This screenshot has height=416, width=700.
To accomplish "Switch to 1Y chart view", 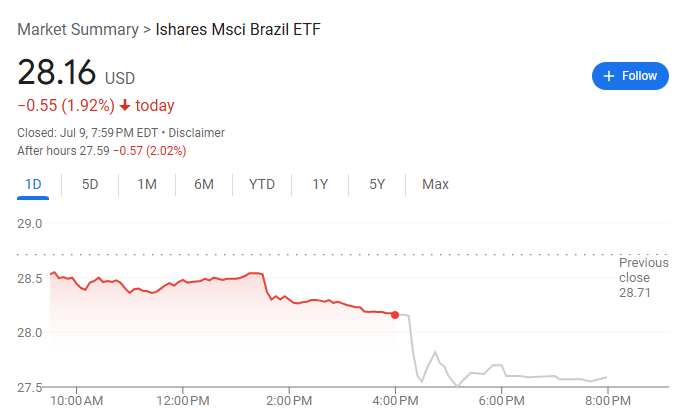I will click(320, 184).
